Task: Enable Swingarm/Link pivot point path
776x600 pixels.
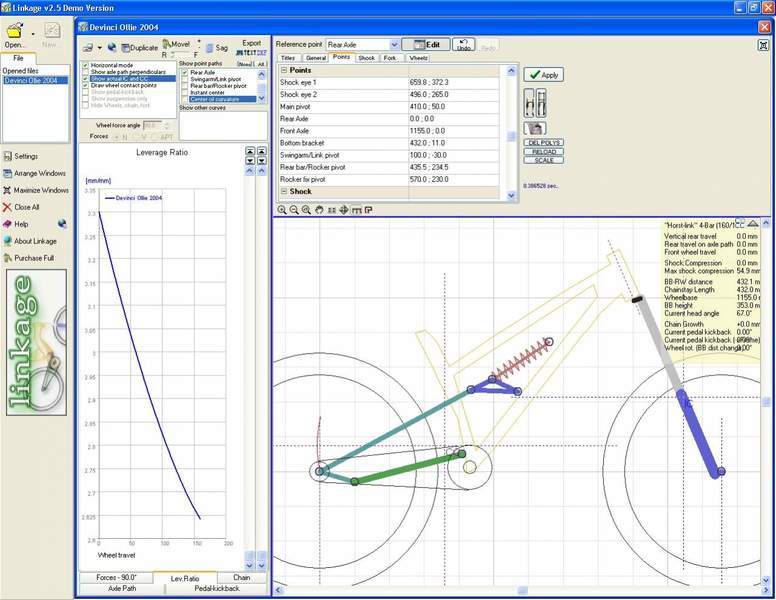Action: pyautogui.click(x=185, y=78)
